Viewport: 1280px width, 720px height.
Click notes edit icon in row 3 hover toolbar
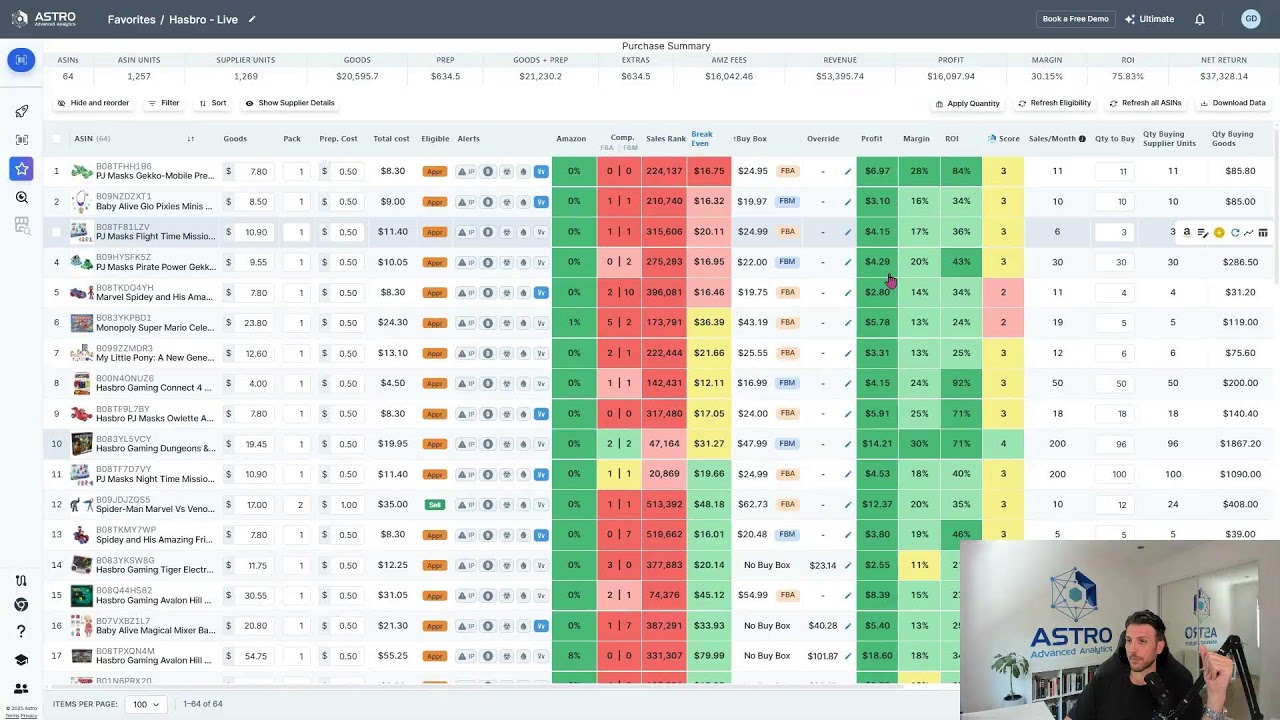pyautogui.click(x=1203, y=232)
